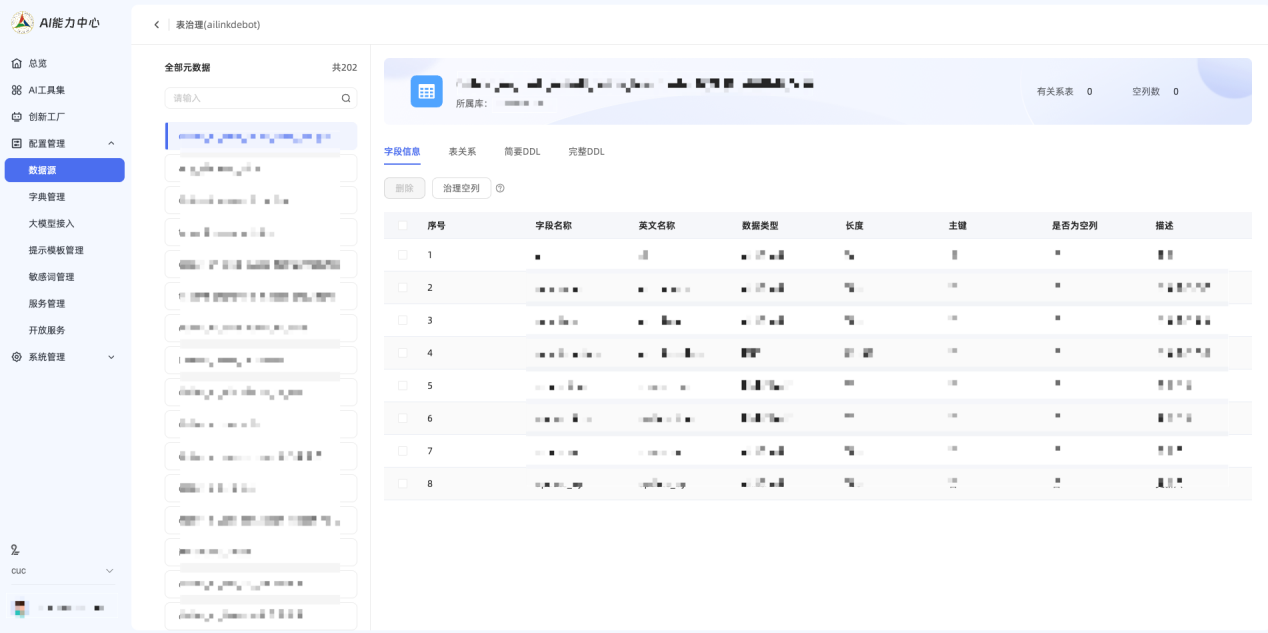1268x633 pixels.
Task: Open 总览 home icon in sidebar
Action: click(x=17, y=63)
